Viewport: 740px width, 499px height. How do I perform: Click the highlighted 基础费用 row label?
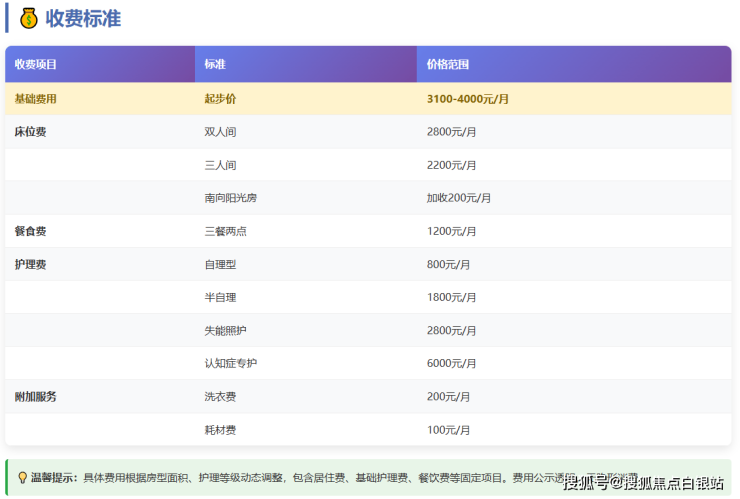click(36, 99)
